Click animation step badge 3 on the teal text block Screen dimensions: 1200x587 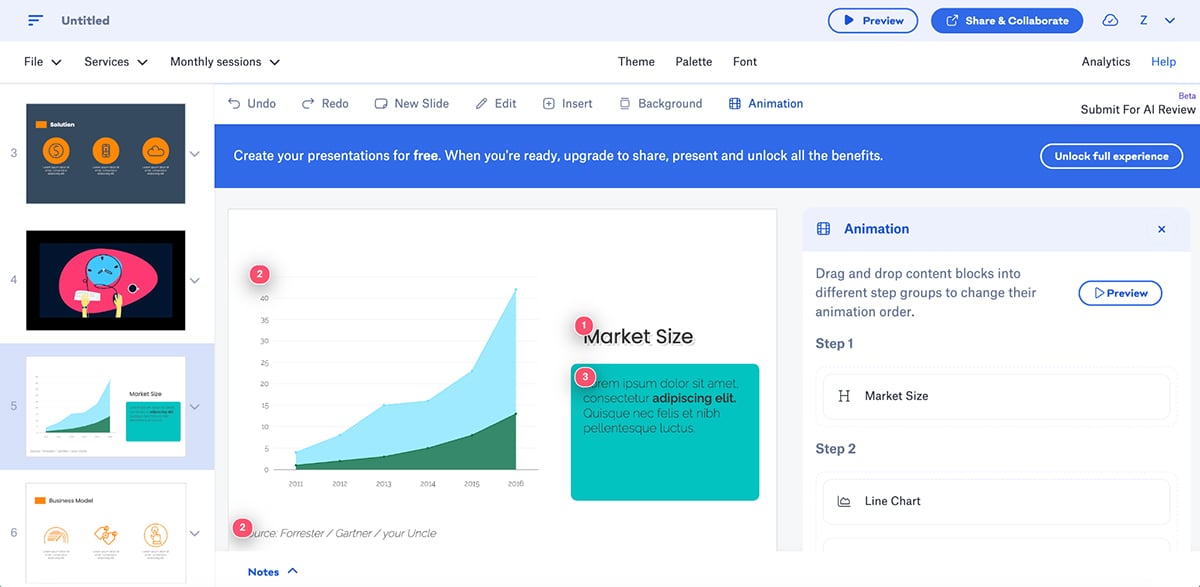coord(584,376)
